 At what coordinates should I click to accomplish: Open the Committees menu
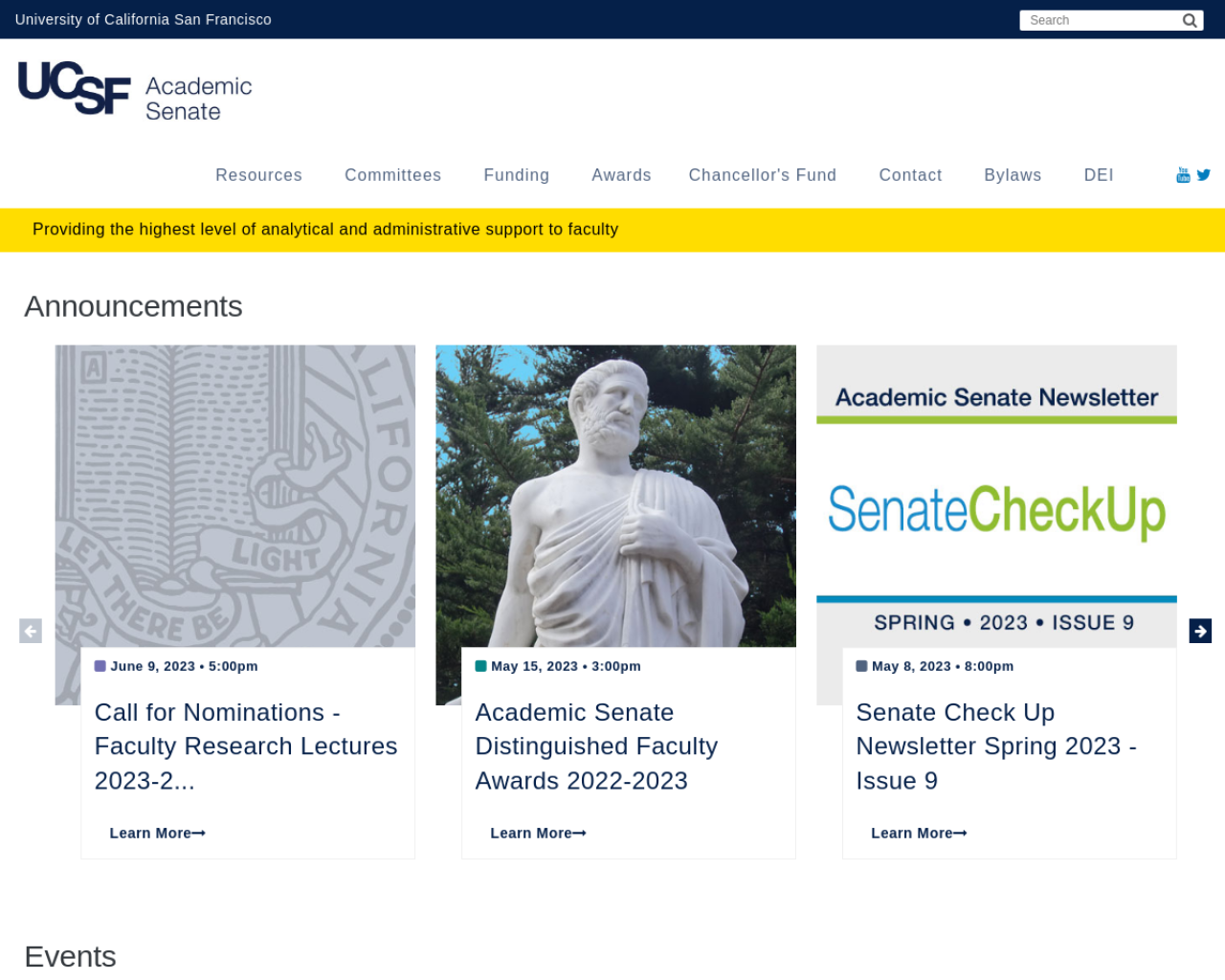click(x=392, y=175)
